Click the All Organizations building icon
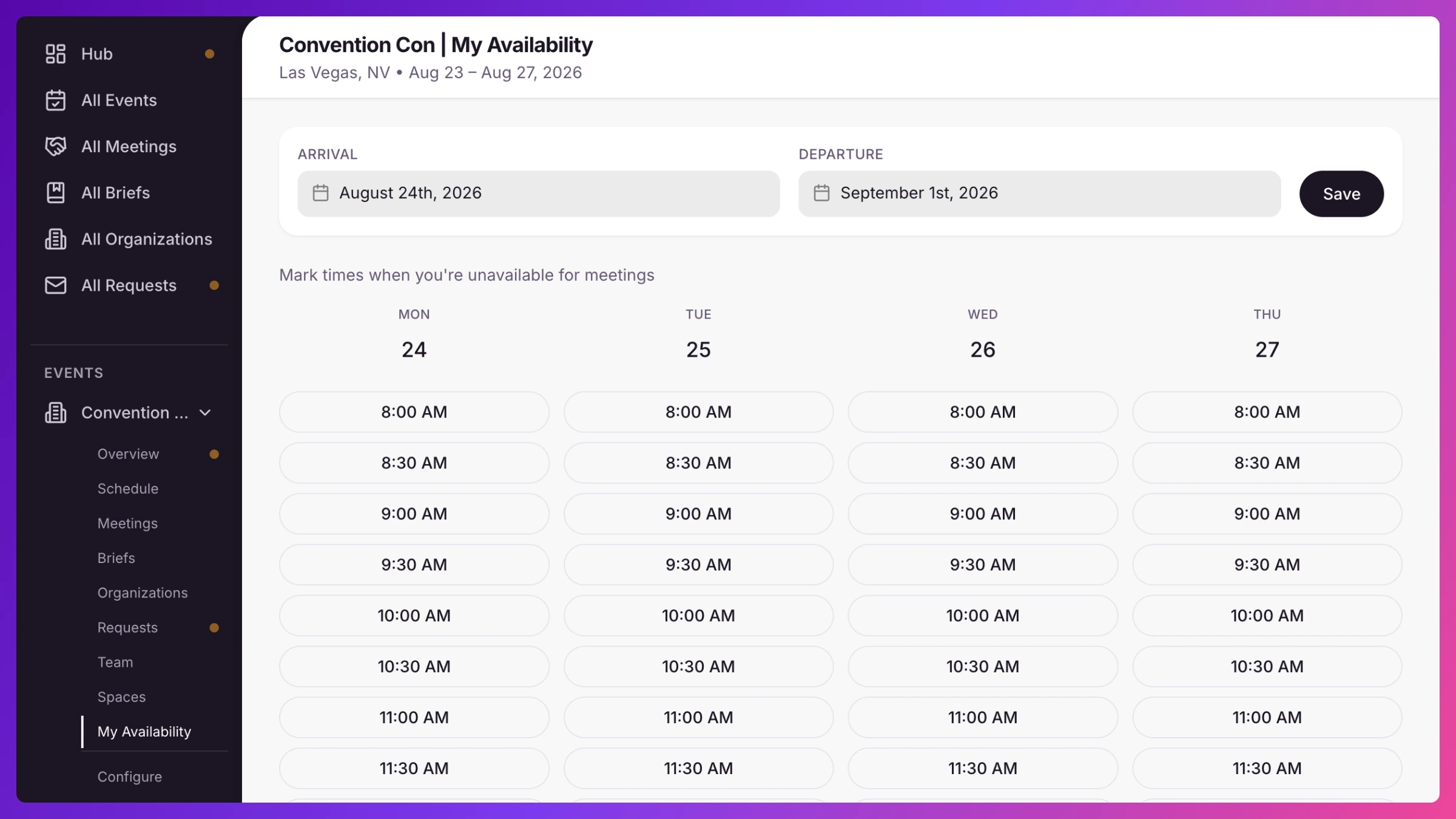 coord(55,239)
